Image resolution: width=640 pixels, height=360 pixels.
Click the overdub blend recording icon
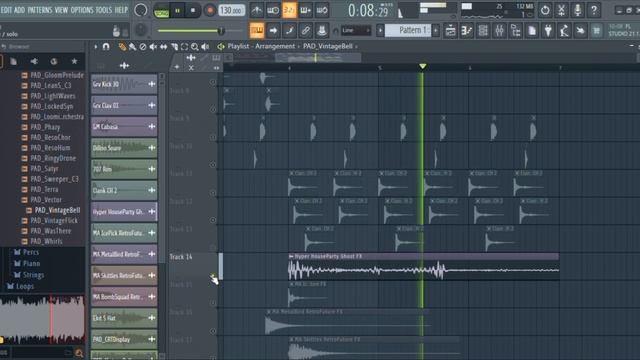tap(306, 10)
